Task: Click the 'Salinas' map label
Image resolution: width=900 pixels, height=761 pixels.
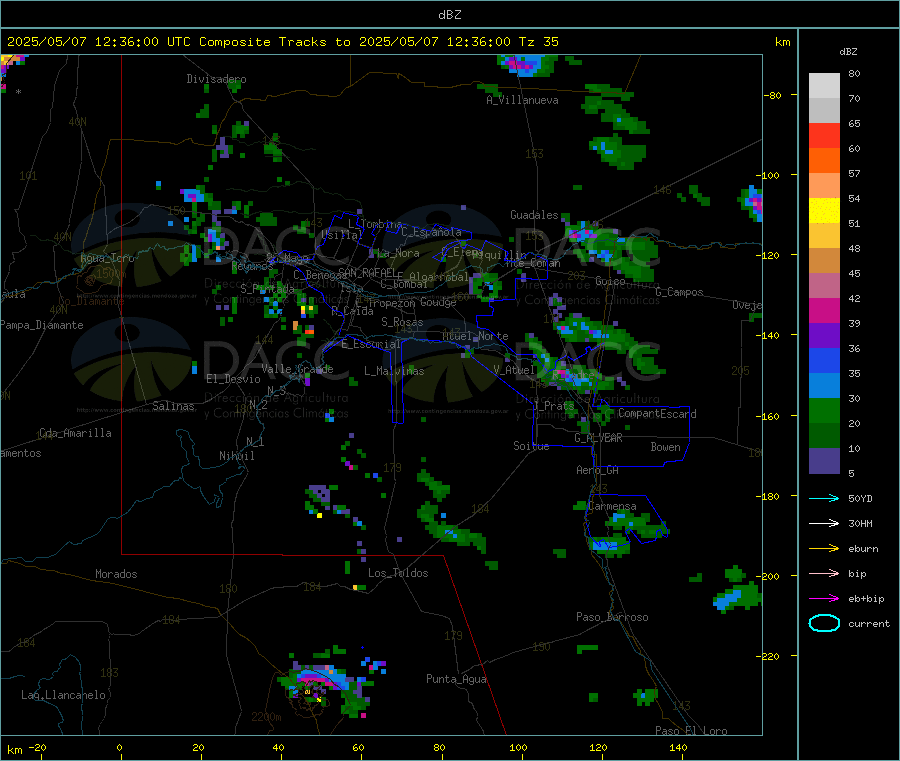Action: [x=173, y=406]
